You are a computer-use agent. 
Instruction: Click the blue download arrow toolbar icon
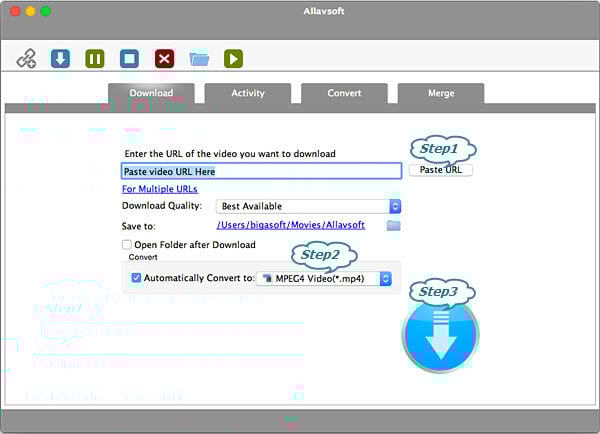(60, 59)
